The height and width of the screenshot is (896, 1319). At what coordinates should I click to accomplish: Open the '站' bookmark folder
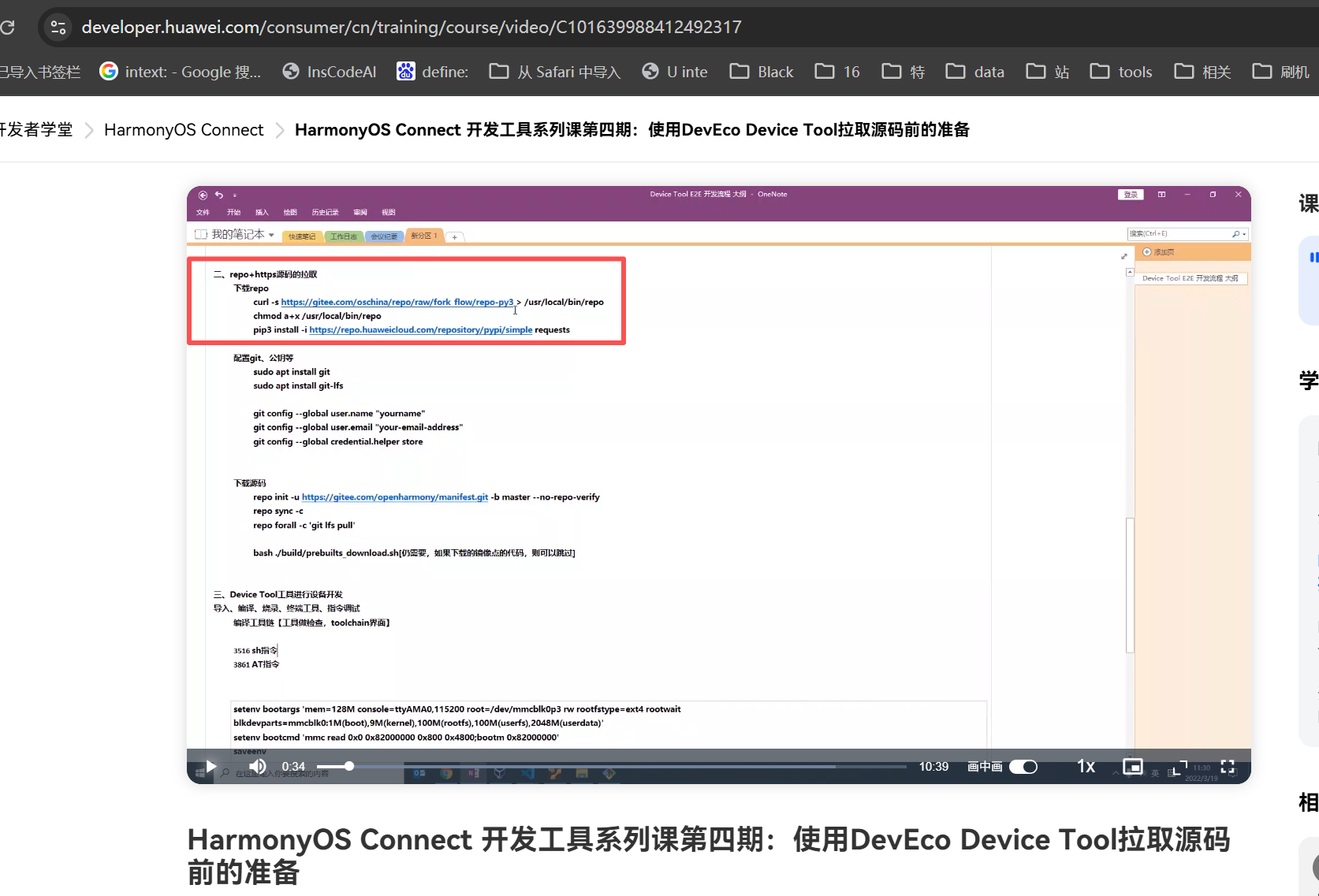(1048, 72)
